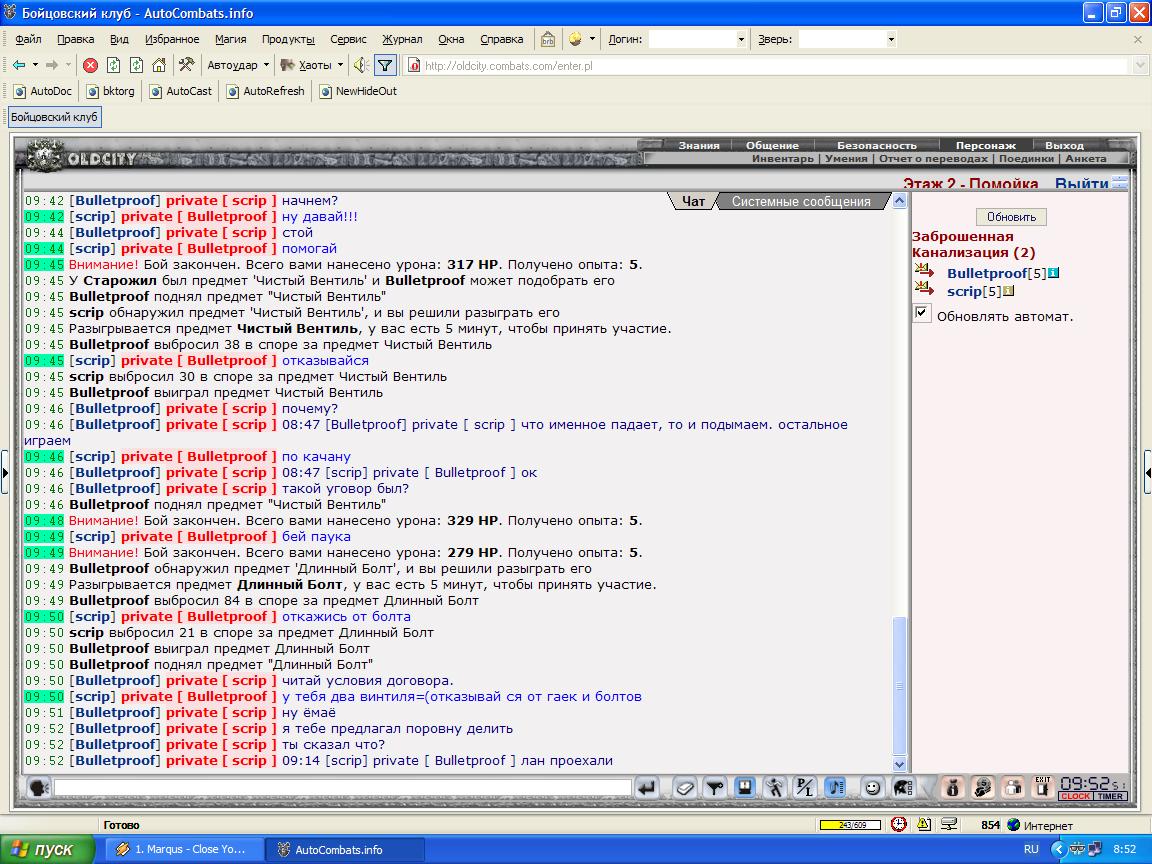The width and height of the screenshot is (1152, 864).
Task: Toggle the blue disk chat button
Action: pos(745,788)
